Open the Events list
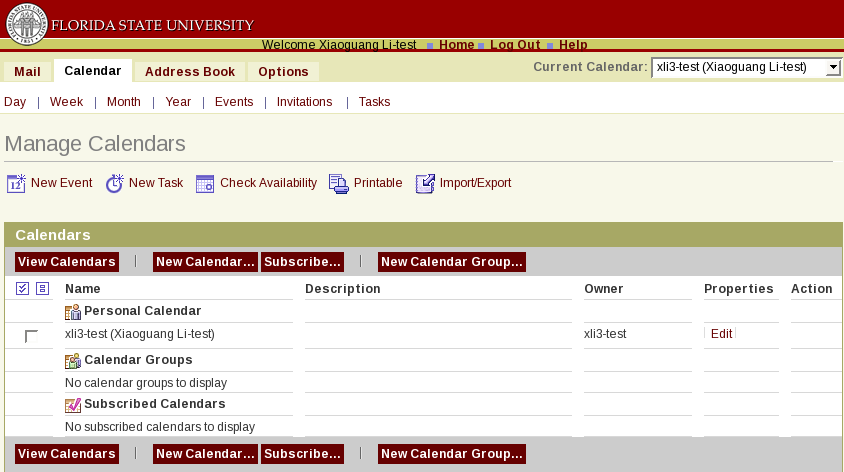This screenshot has width=844, height=472. tap(234, 102)
